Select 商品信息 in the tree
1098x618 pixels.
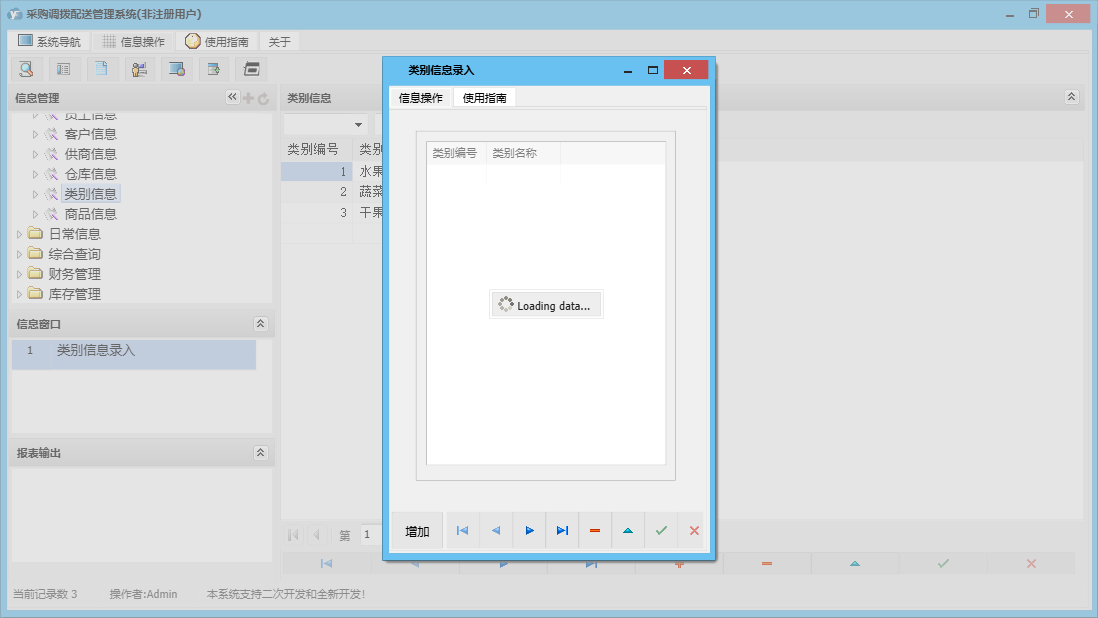click(x=90, y=214)
